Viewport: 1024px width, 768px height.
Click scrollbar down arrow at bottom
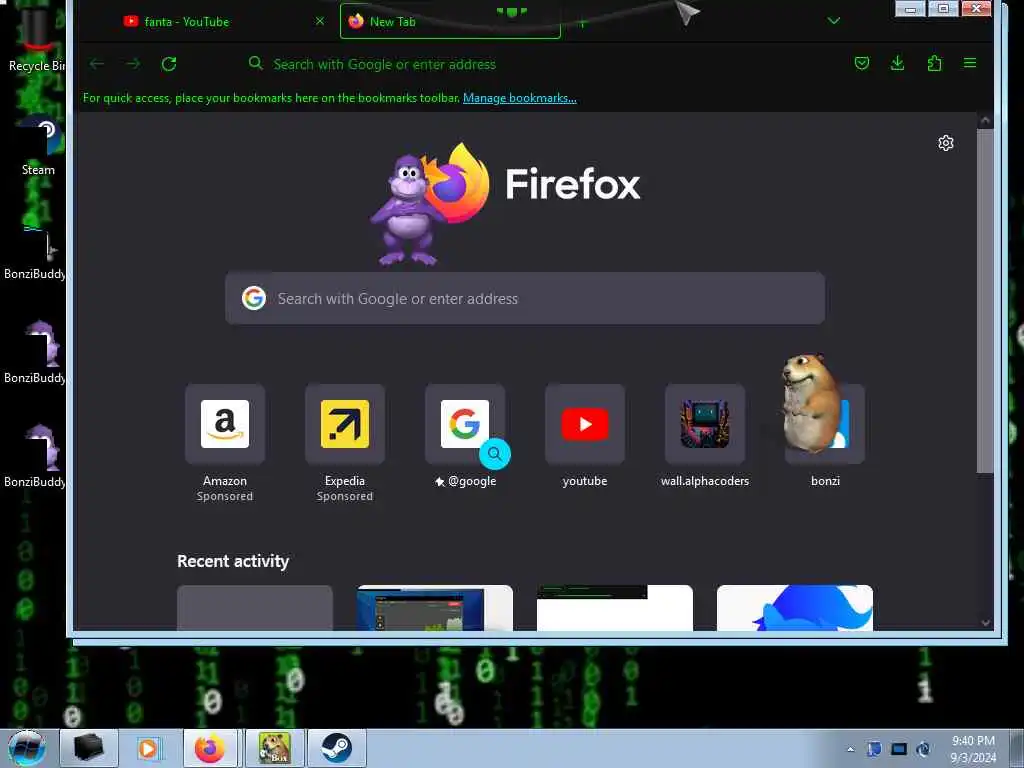[985, 622]
